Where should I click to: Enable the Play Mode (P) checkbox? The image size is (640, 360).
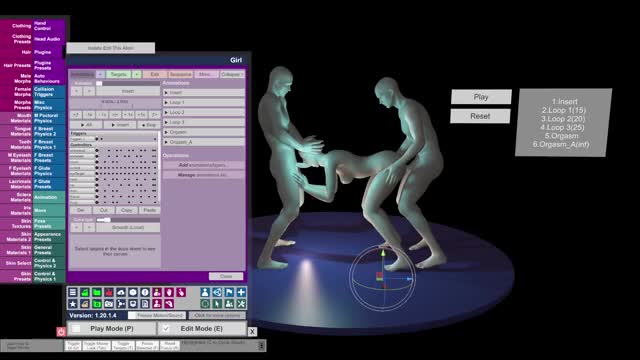pos(76,328)
